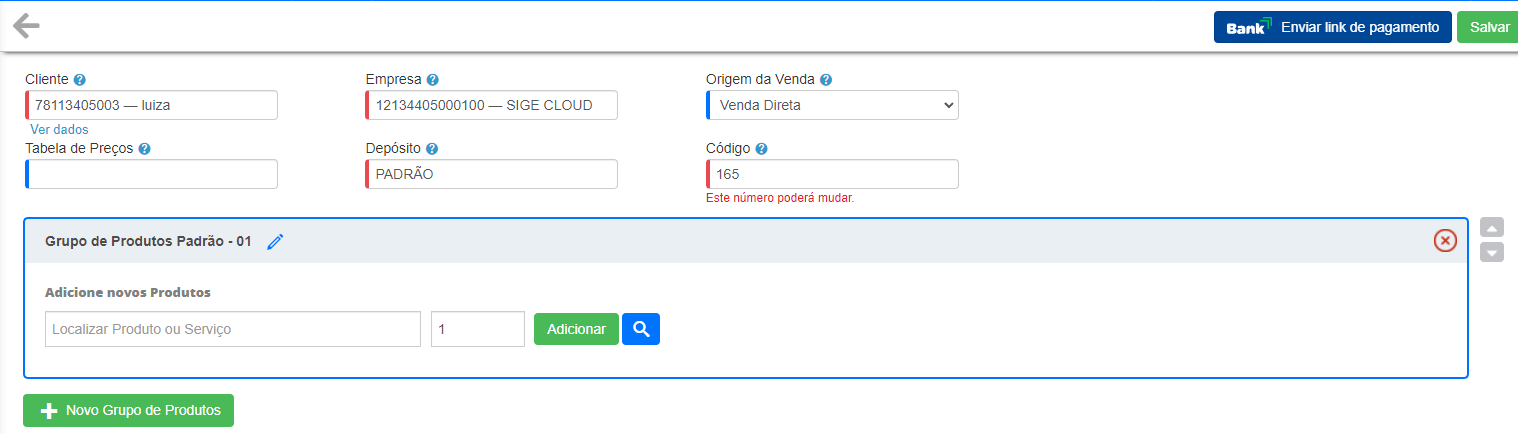This screenshot has height=434, width=1518.
Task: Move product group up with arrow
Action: pyautogui.click(x=1491, y=227)
